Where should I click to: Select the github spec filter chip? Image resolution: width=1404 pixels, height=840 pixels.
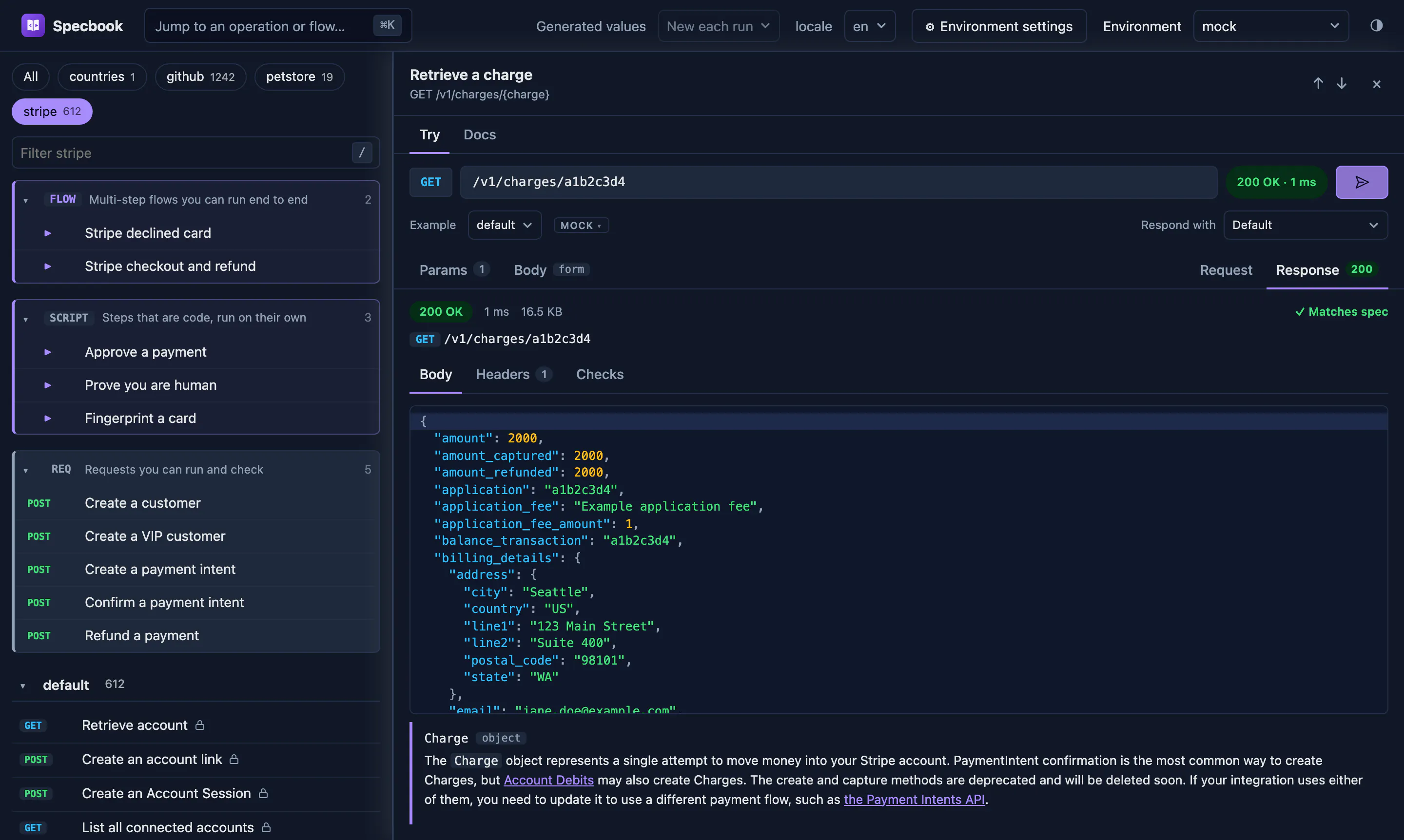pos(200,76)
